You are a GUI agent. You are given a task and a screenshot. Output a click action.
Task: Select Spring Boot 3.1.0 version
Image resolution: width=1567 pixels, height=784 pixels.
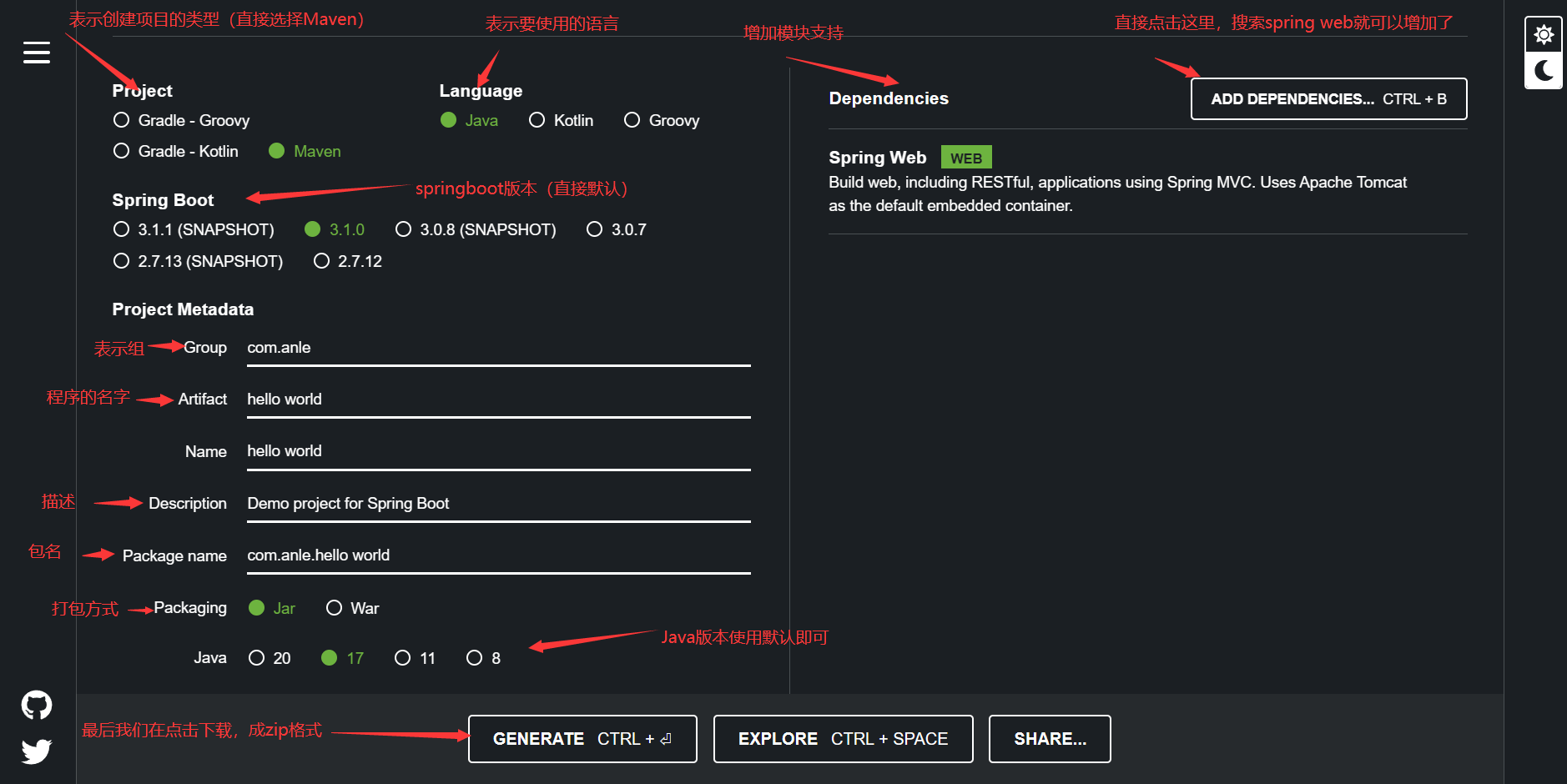335,229
